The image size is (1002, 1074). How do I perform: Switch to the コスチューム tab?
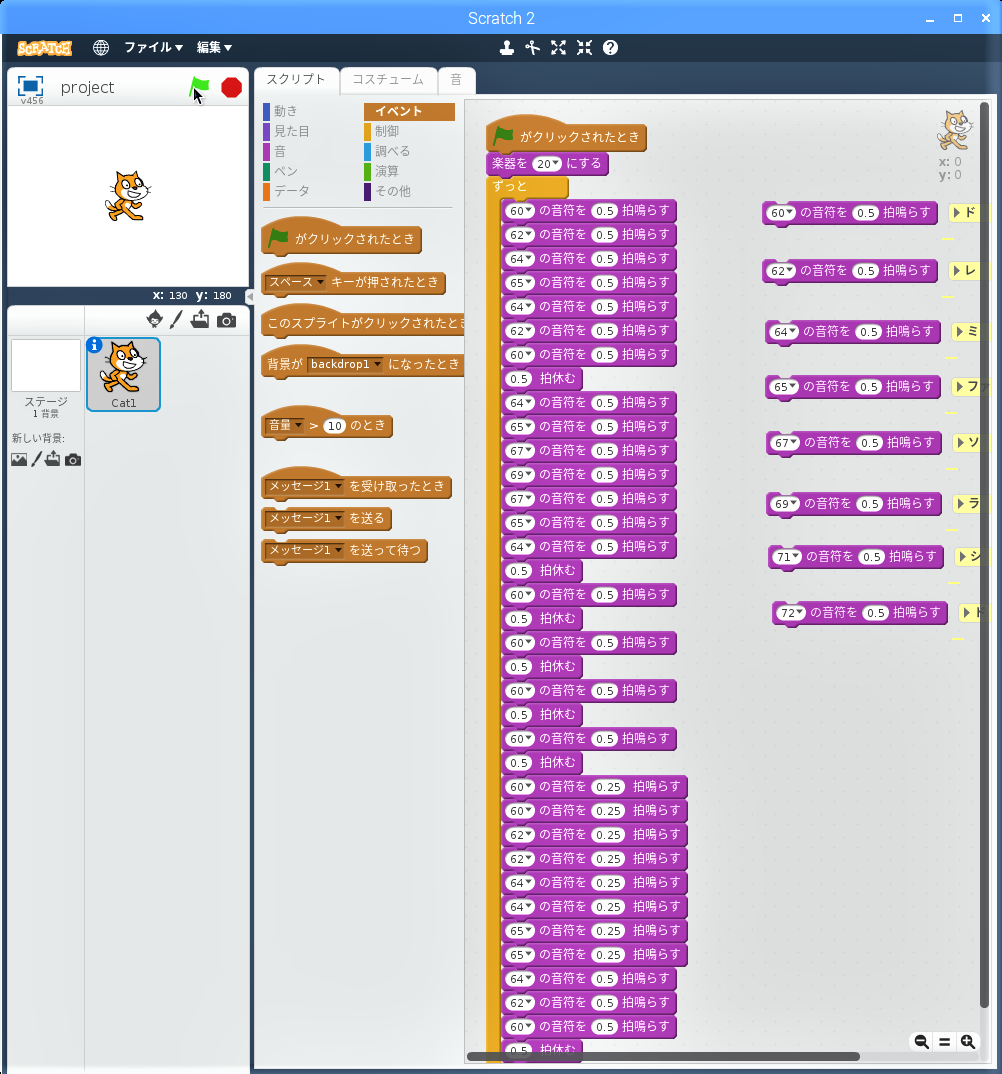pos(388,79)
